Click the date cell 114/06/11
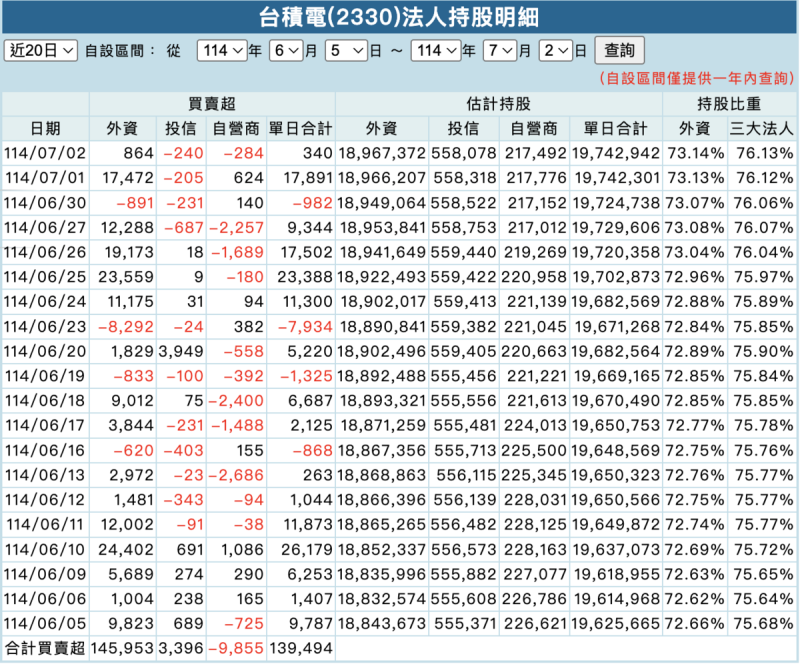This screenshot has height=664, width=800. [45, 525]
